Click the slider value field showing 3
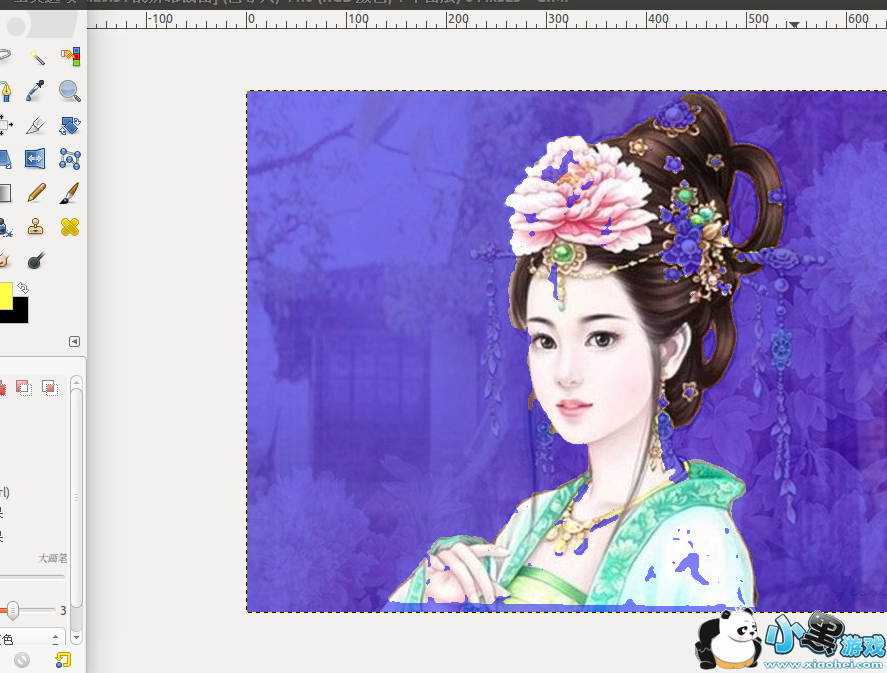Viewport: 887px width, 673px height. (63, 611)
